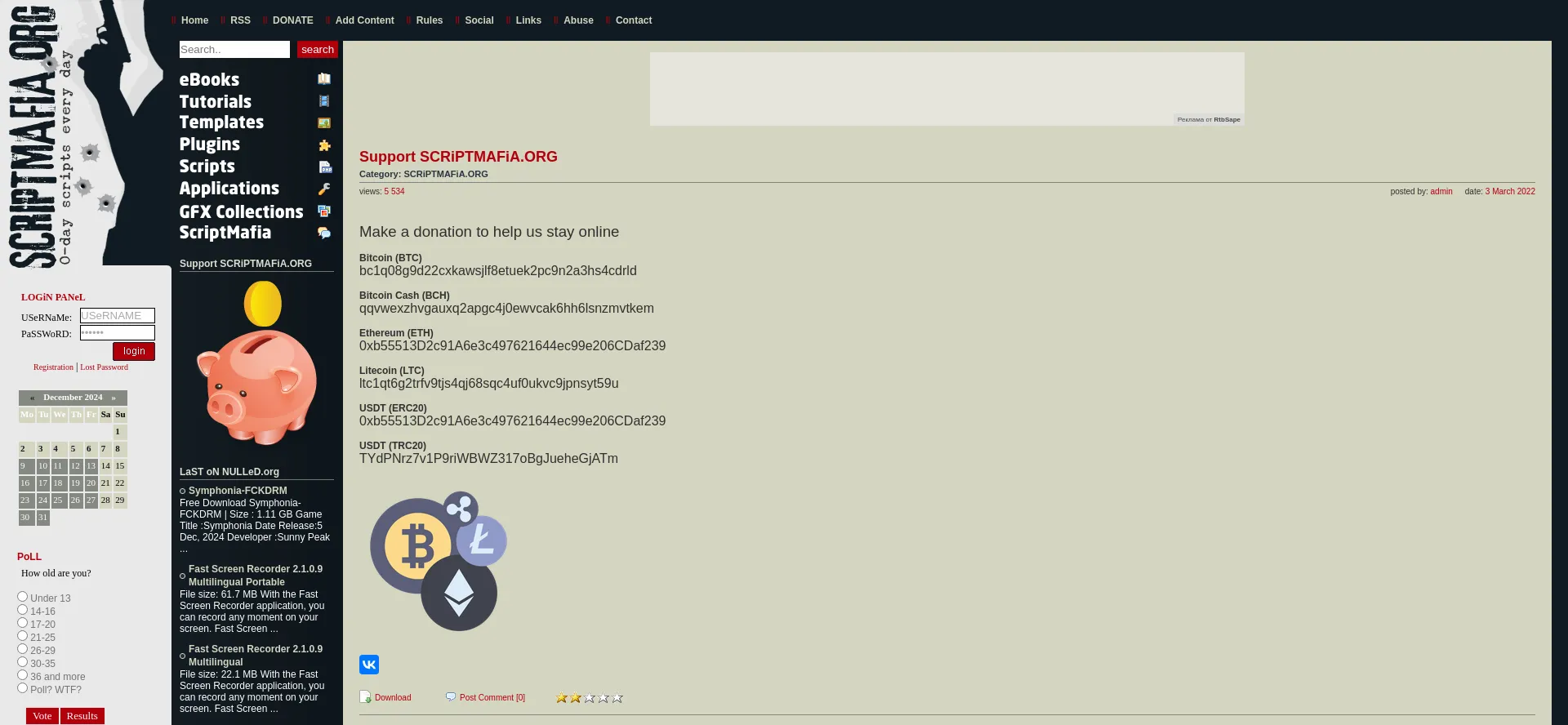The width and height of the screenshot is (1568, 725).
Task: Click the 3 March 2022 date link
Action: click(x=1510, y=192)
